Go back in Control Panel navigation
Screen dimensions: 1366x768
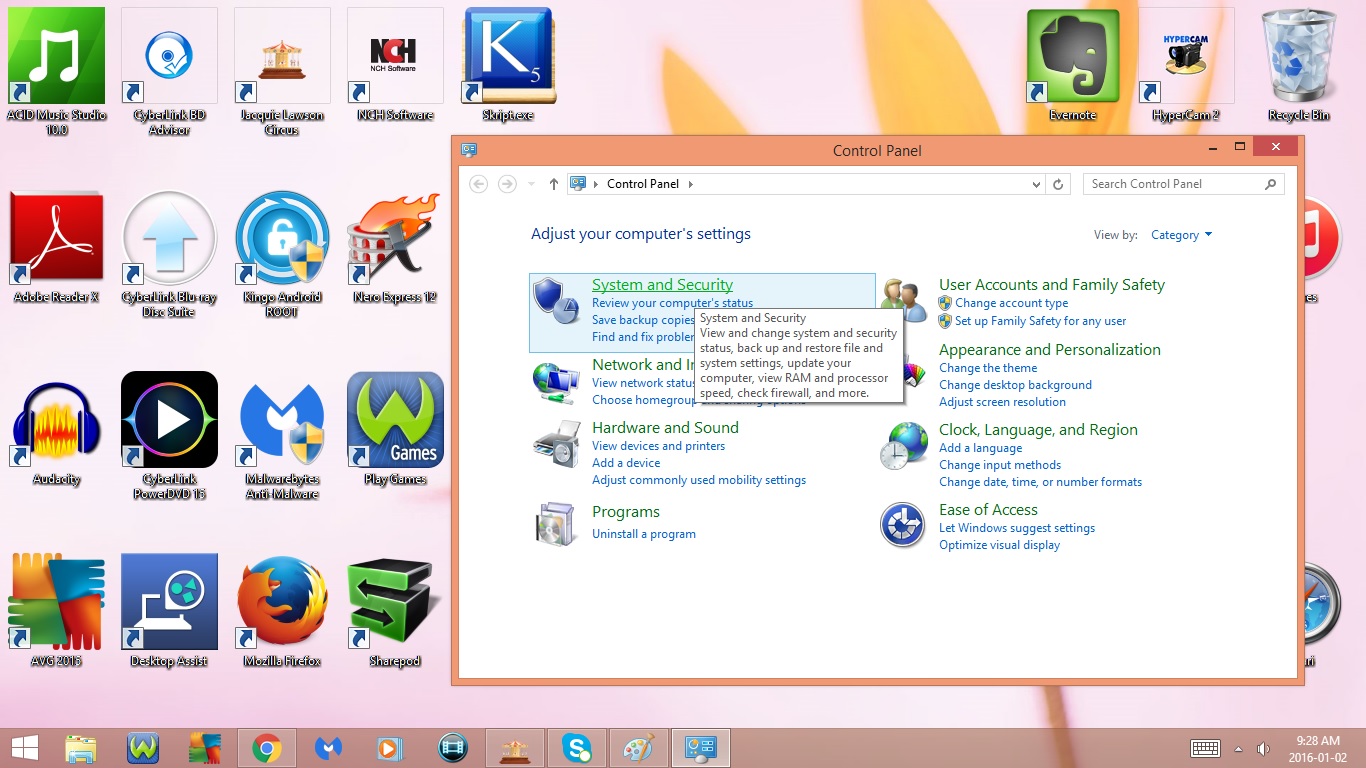coord(479,184)
